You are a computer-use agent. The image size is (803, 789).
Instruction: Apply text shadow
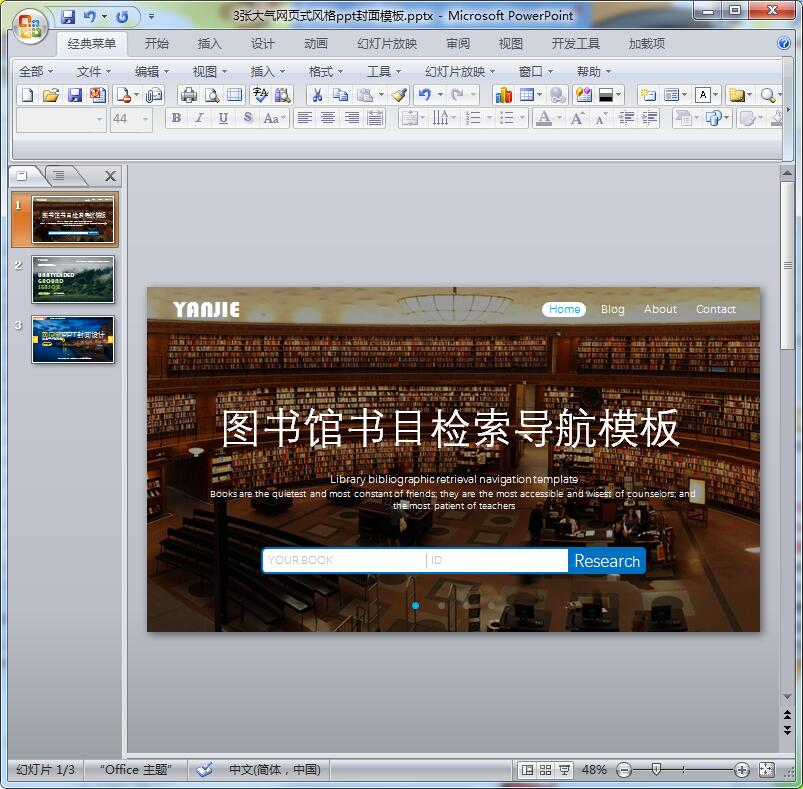point(248,118)
